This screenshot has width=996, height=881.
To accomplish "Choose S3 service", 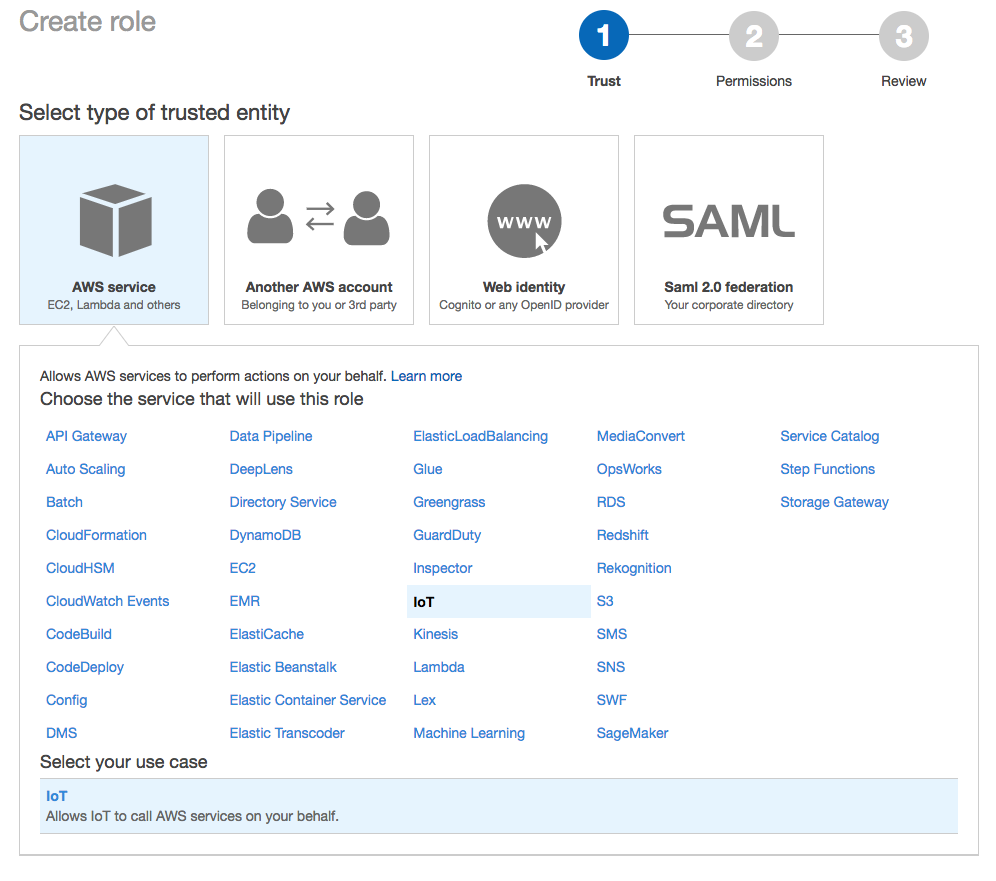I will point(605,602).
